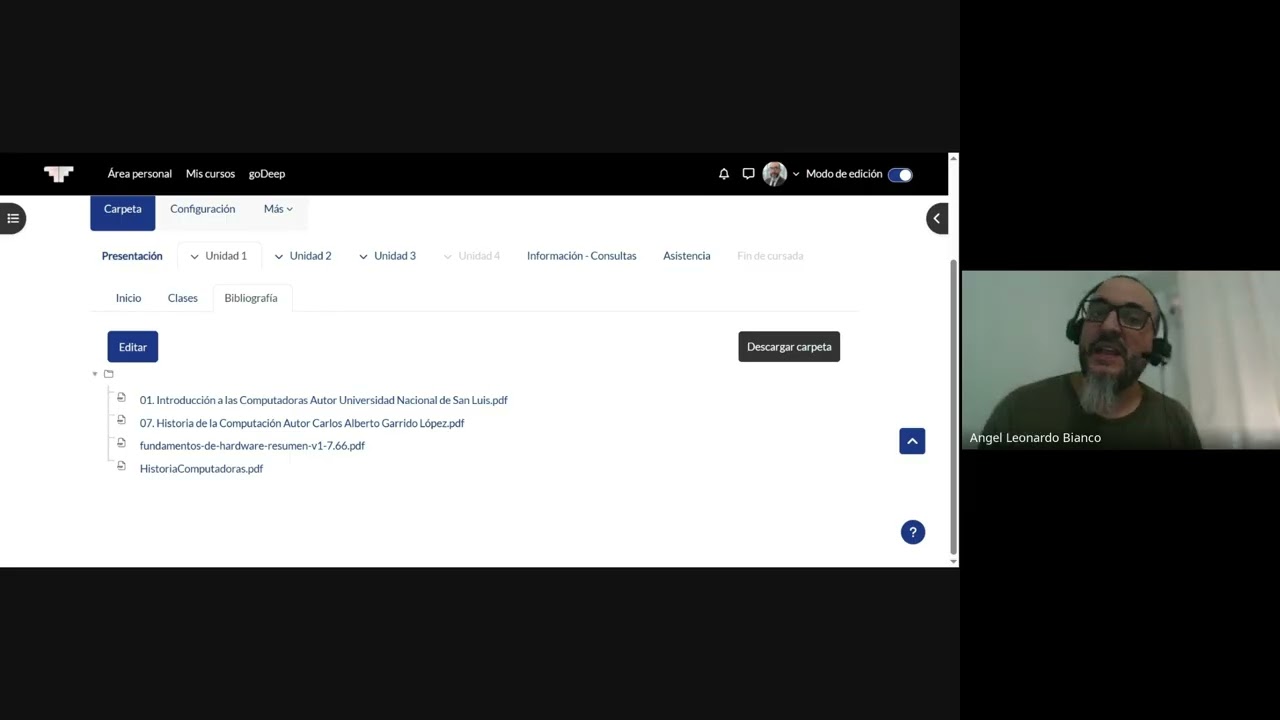Switch to the Clases sub-tab
This screenshot has width=1280, height=720.
183,298
